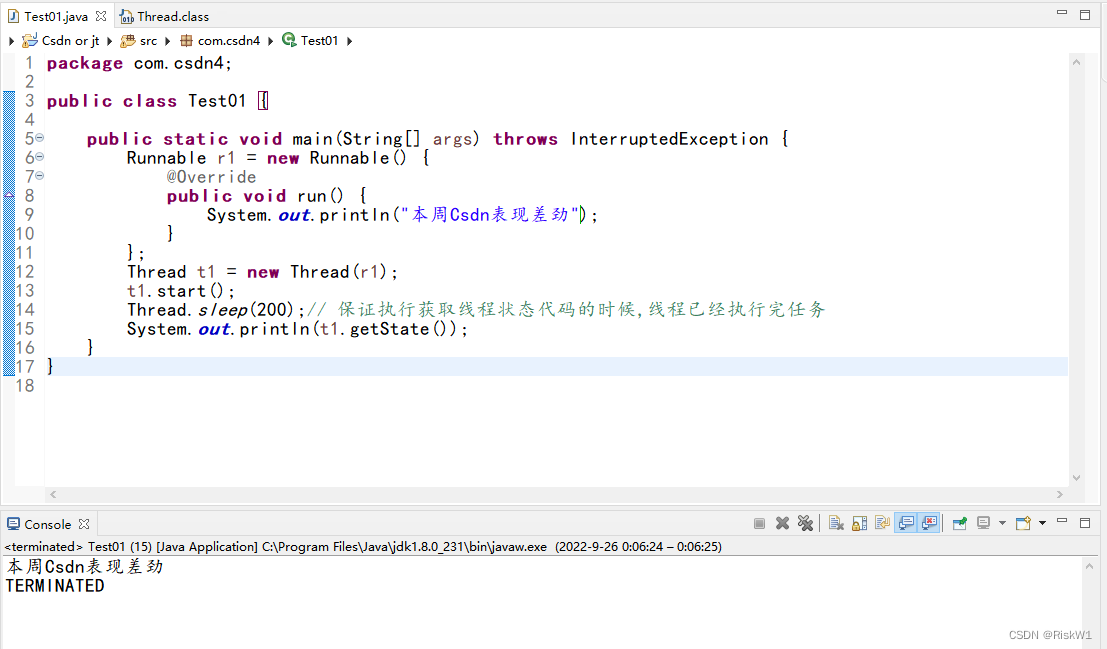Click 'InterruptedException' in line 5
Screen dimensions: 1107x649
[669, 139]
